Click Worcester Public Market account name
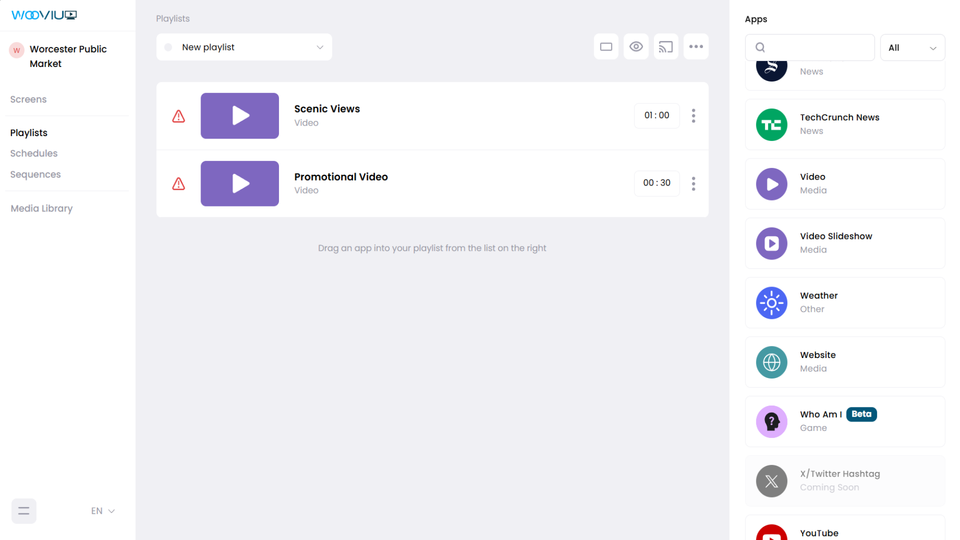Viewport: 960px width, 540px height. coord(68,56)
